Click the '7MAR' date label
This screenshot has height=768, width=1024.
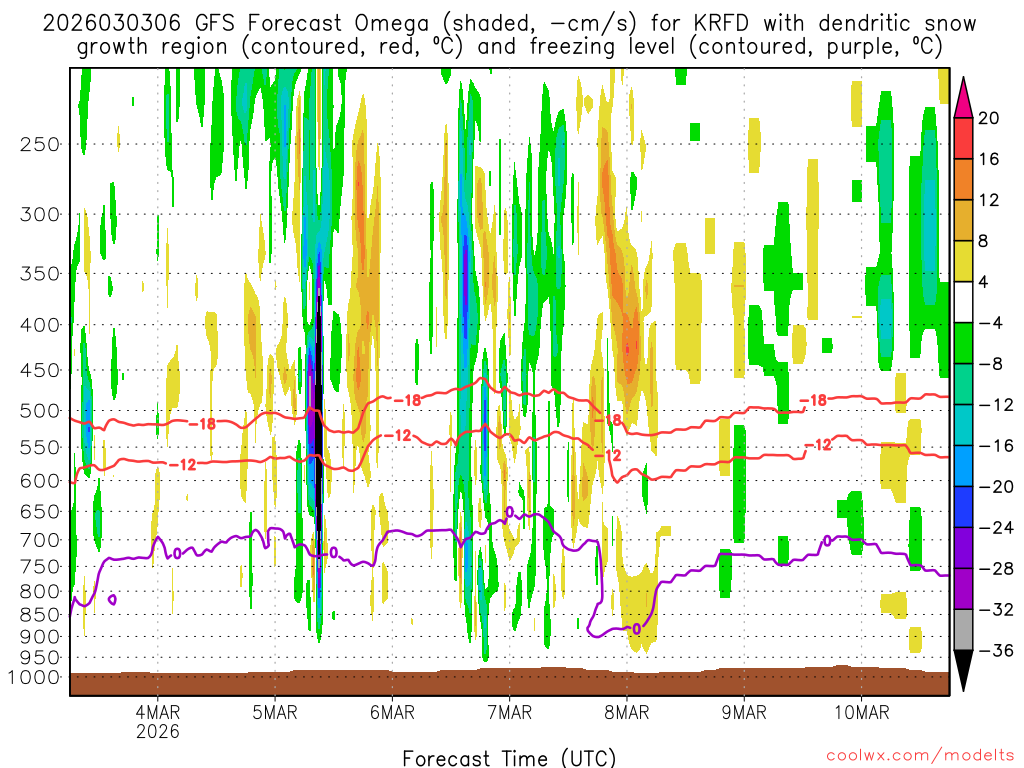pyautogui.click(x=509, y=712)
